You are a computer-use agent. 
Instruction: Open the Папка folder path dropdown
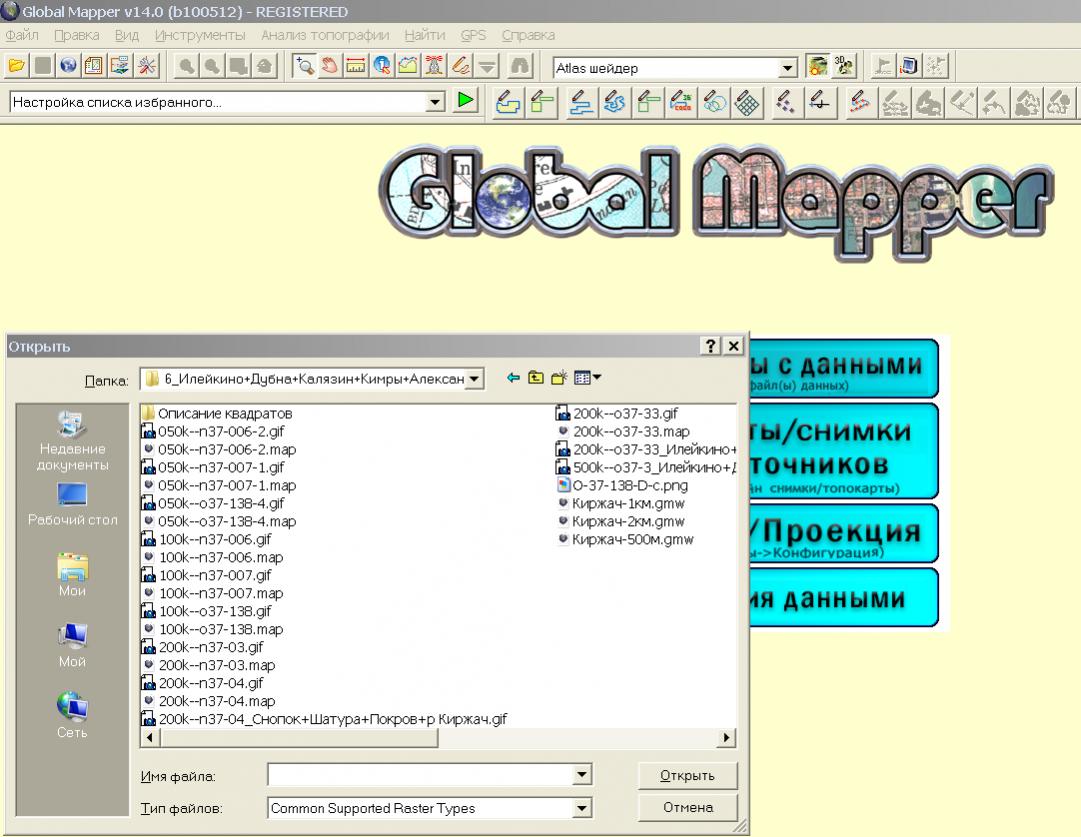(474, 379)
